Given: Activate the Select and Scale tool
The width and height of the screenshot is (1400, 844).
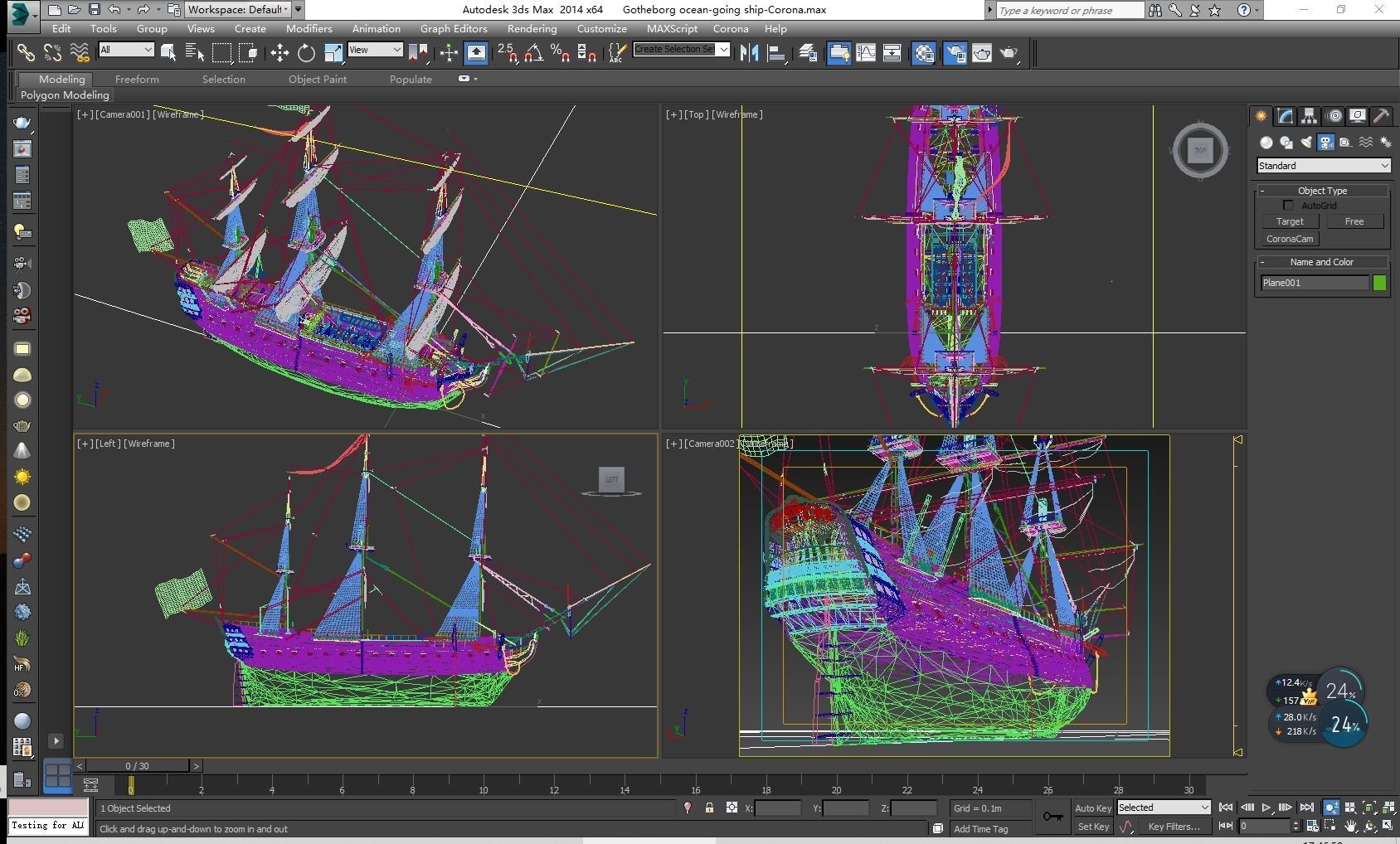Looking at the screenshot, I should (x=333, y=53).
